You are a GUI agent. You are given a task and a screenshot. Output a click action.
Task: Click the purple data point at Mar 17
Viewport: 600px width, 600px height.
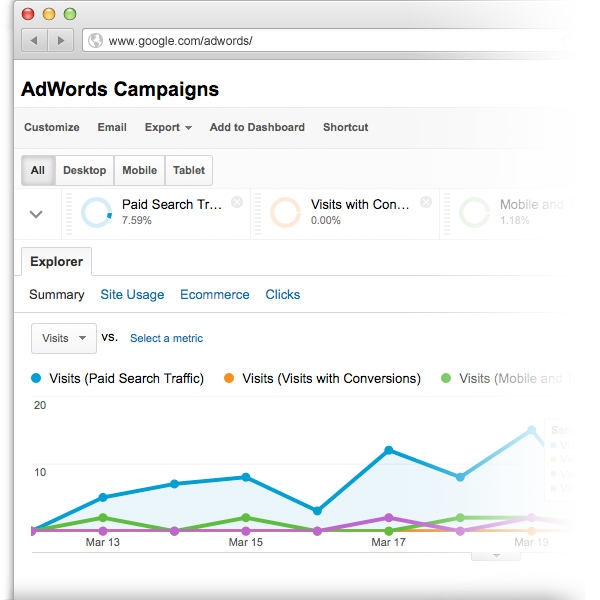389,517
